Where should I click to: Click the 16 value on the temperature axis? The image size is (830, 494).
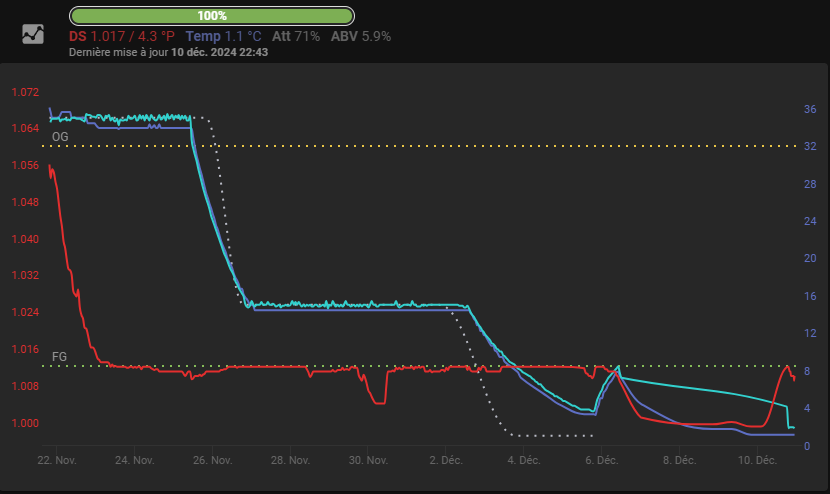click(x=810, y=296)
